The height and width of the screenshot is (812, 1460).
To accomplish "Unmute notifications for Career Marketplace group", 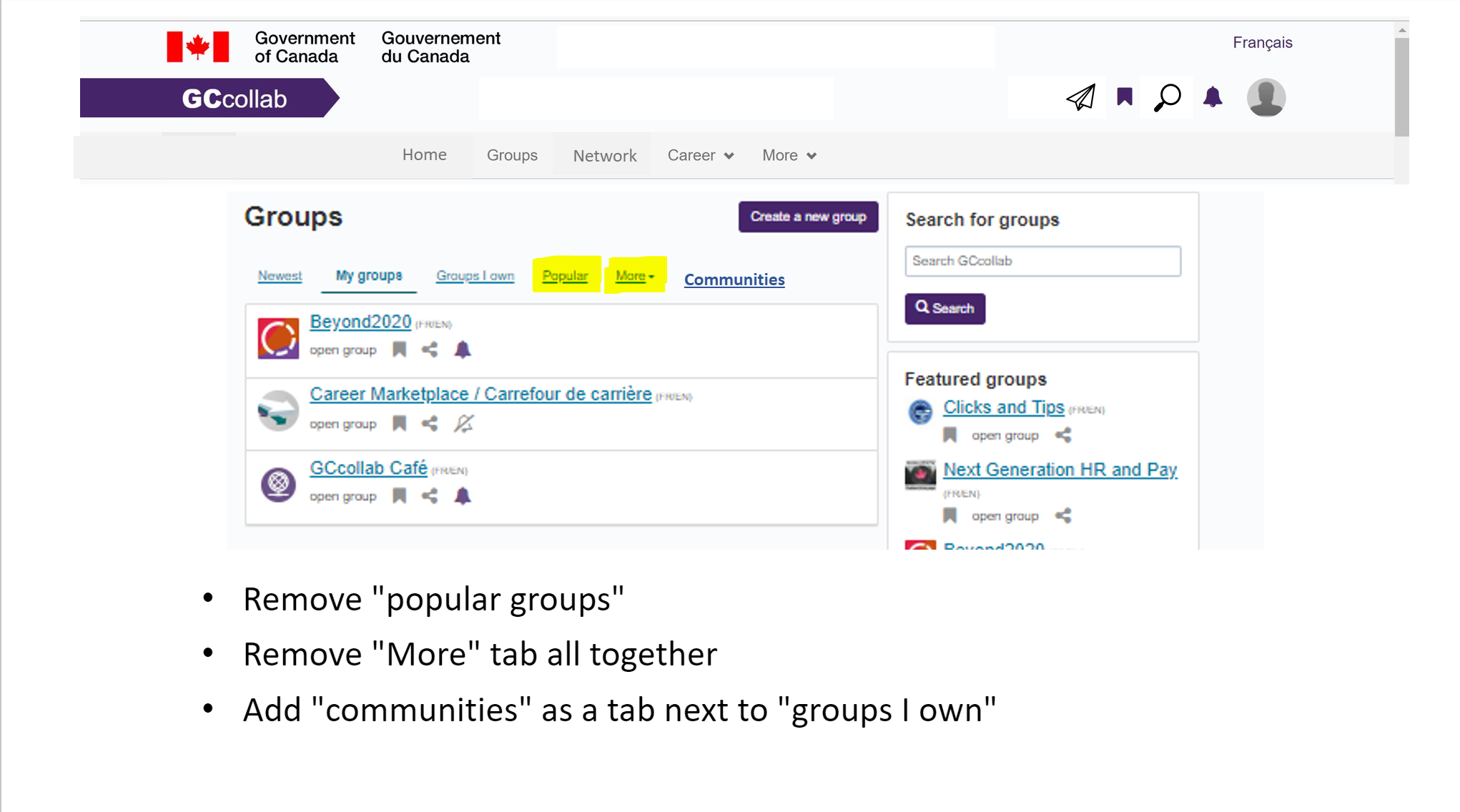I will [x=463, y=423].
